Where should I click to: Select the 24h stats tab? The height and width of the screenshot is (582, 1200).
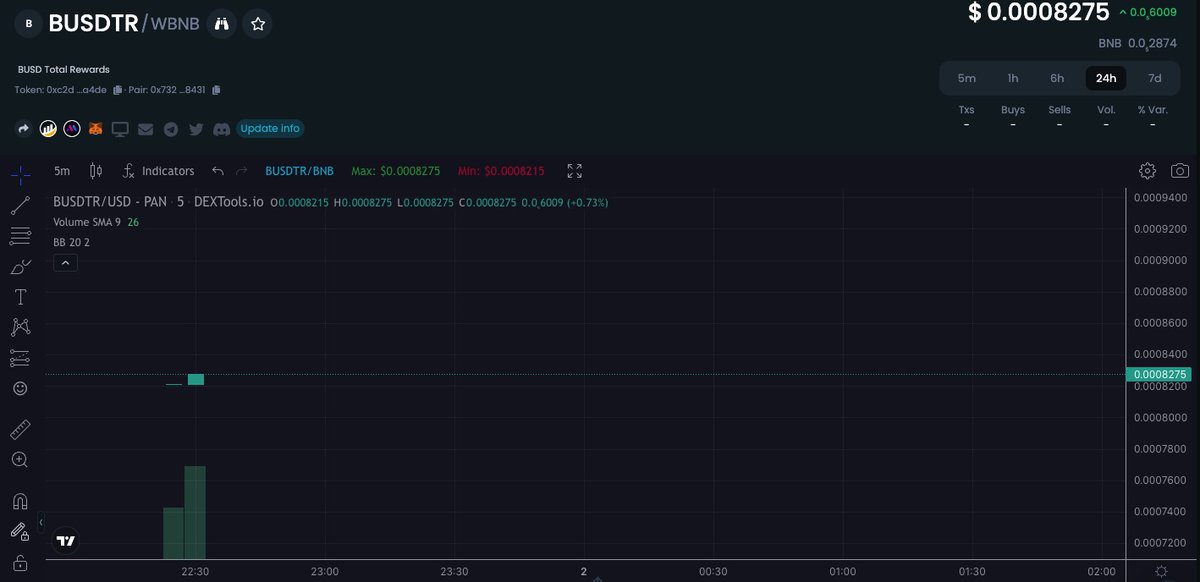pos(1106,78)
